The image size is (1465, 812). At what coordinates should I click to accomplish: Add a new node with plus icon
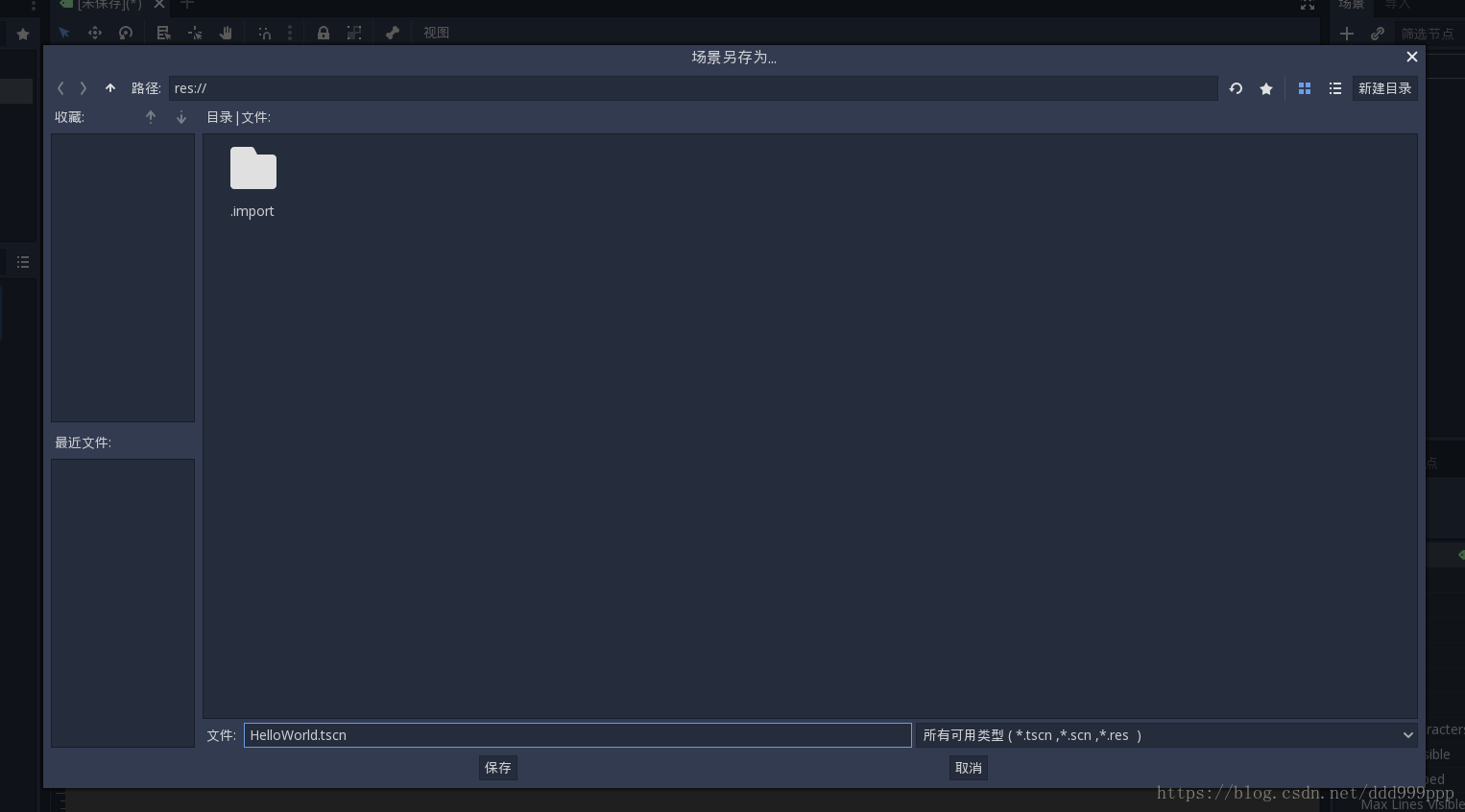tap(1347, 34)
